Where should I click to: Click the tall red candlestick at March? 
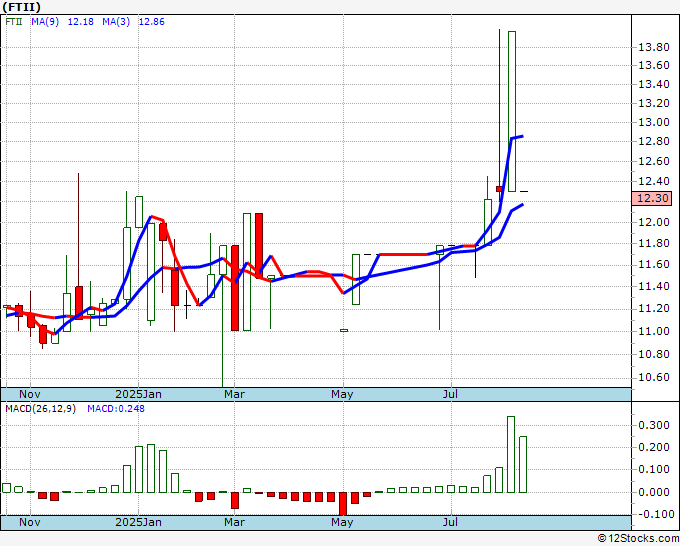[x=235, y=288]
